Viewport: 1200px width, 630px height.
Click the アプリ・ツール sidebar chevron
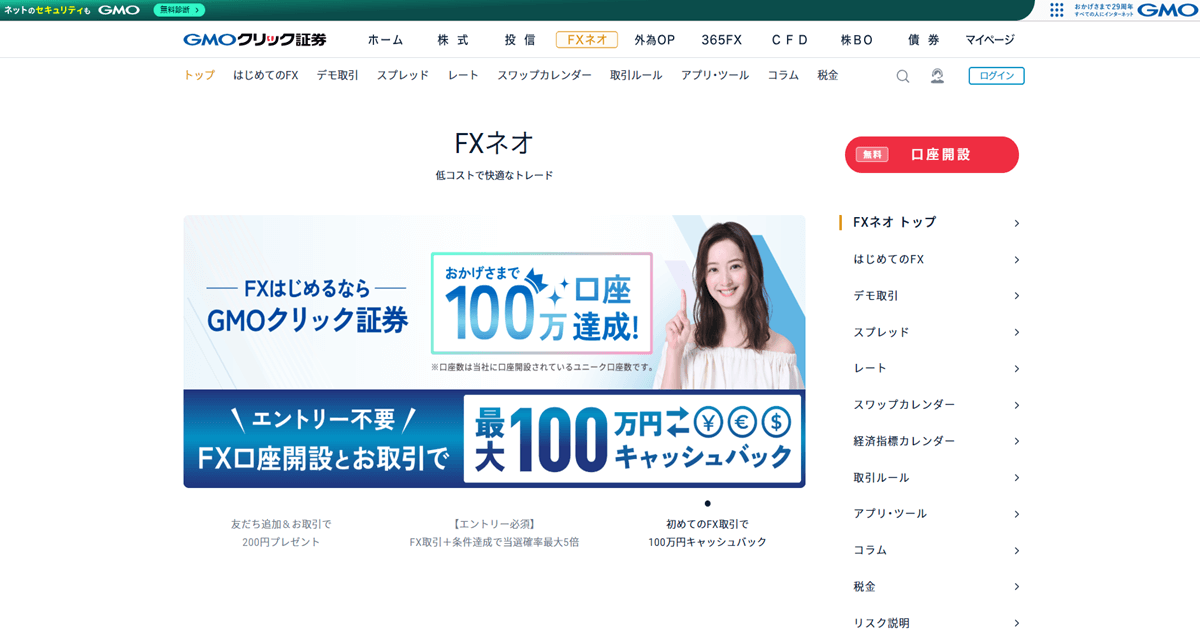tap(1016, 514)
